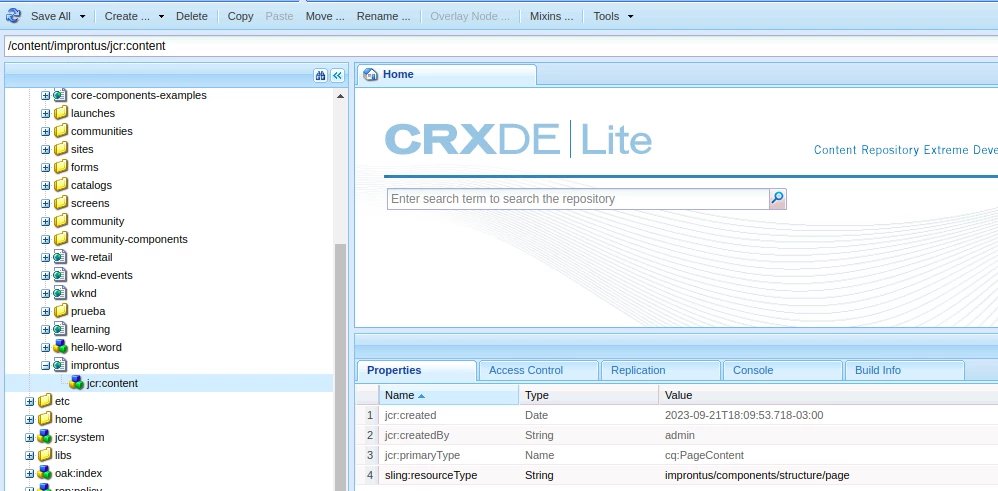Switch to the Replication tab
The image size is (998, 491).
[x=660, y=370]
